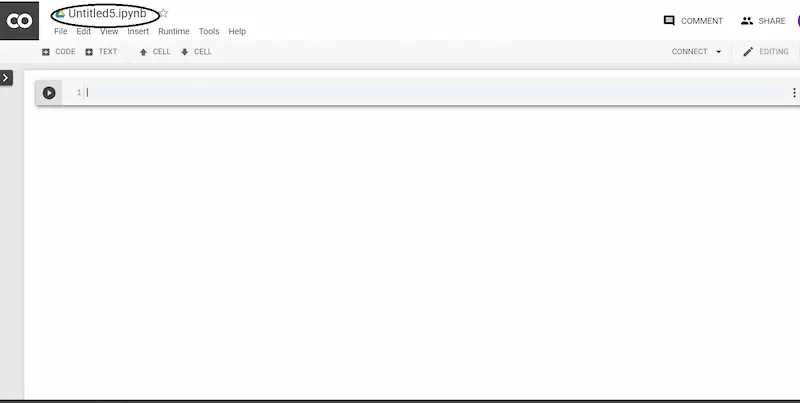Click the Colab CO logo
Viewport: 800px width, 403px height.
pyautogui.click(x=19, y=20)
